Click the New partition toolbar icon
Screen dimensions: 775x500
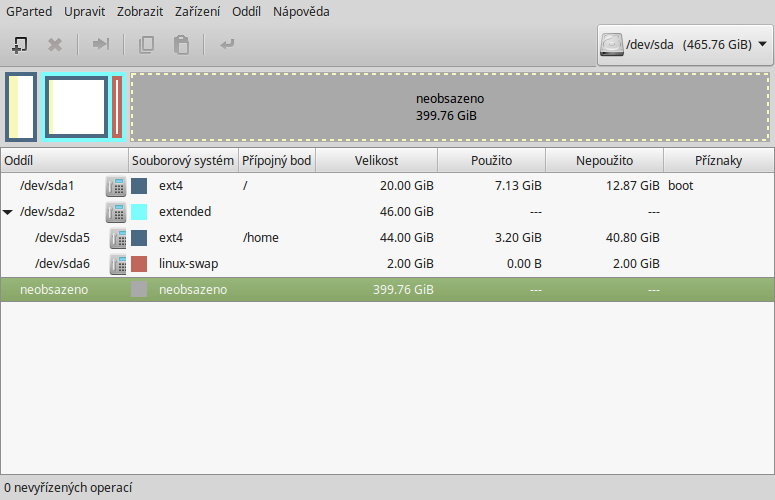tap(20, 45)
